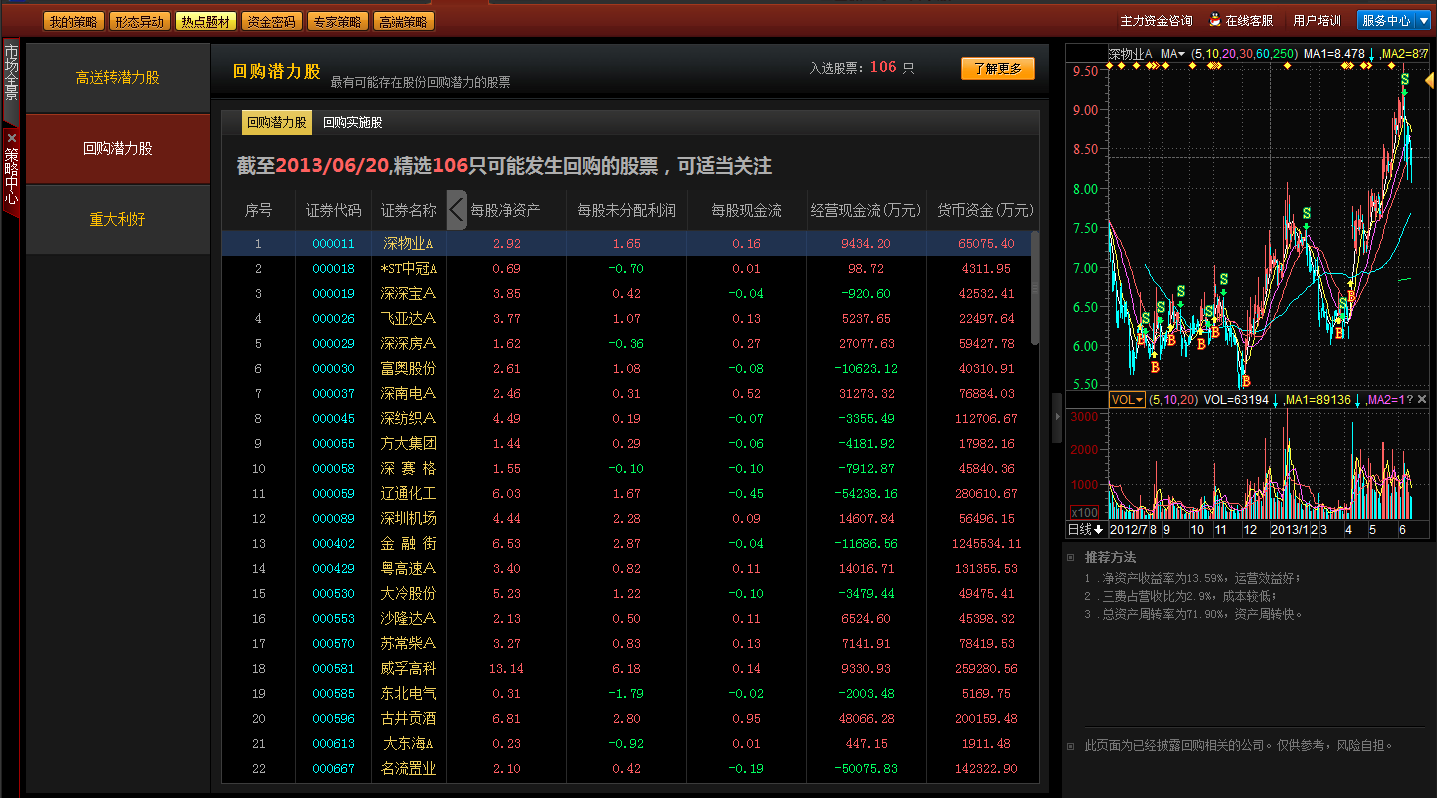Select the 热点题材 toolbar button
1437x798 pixels.
[x=206, y=21]
